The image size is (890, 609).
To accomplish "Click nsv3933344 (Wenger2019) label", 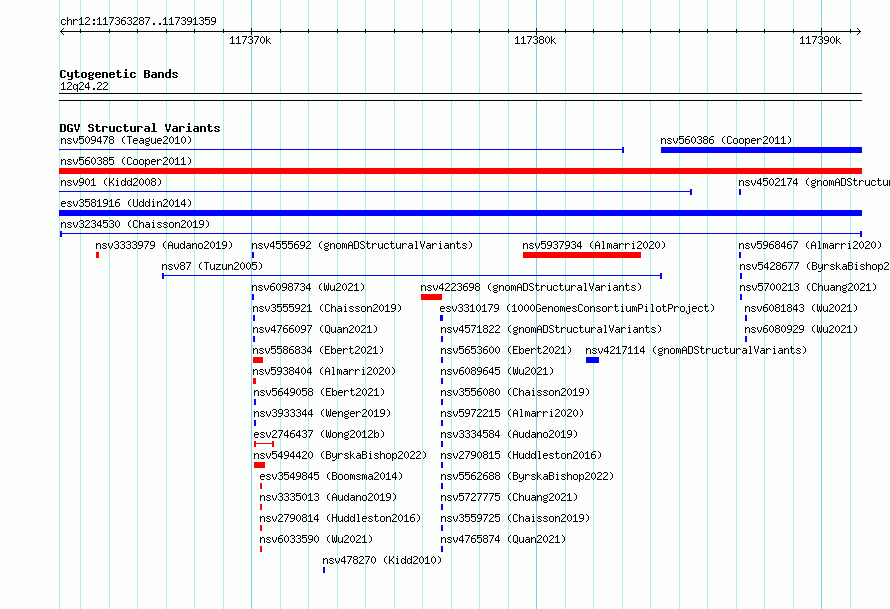I will click(322, 413).
